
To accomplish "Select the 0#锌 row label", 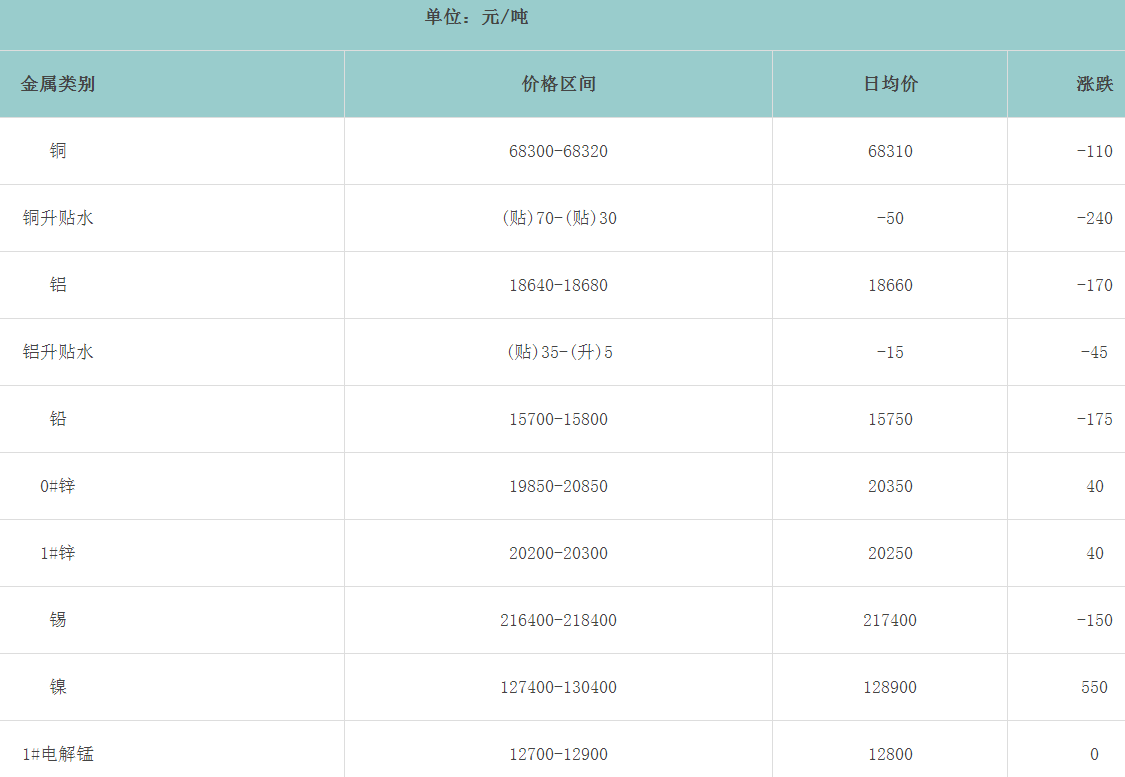I will point(58,486).
